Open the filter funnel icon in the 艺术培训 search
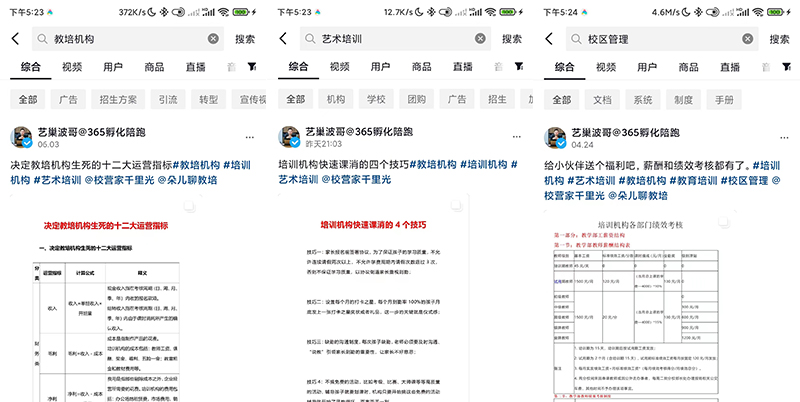 [x=519, y=67]
